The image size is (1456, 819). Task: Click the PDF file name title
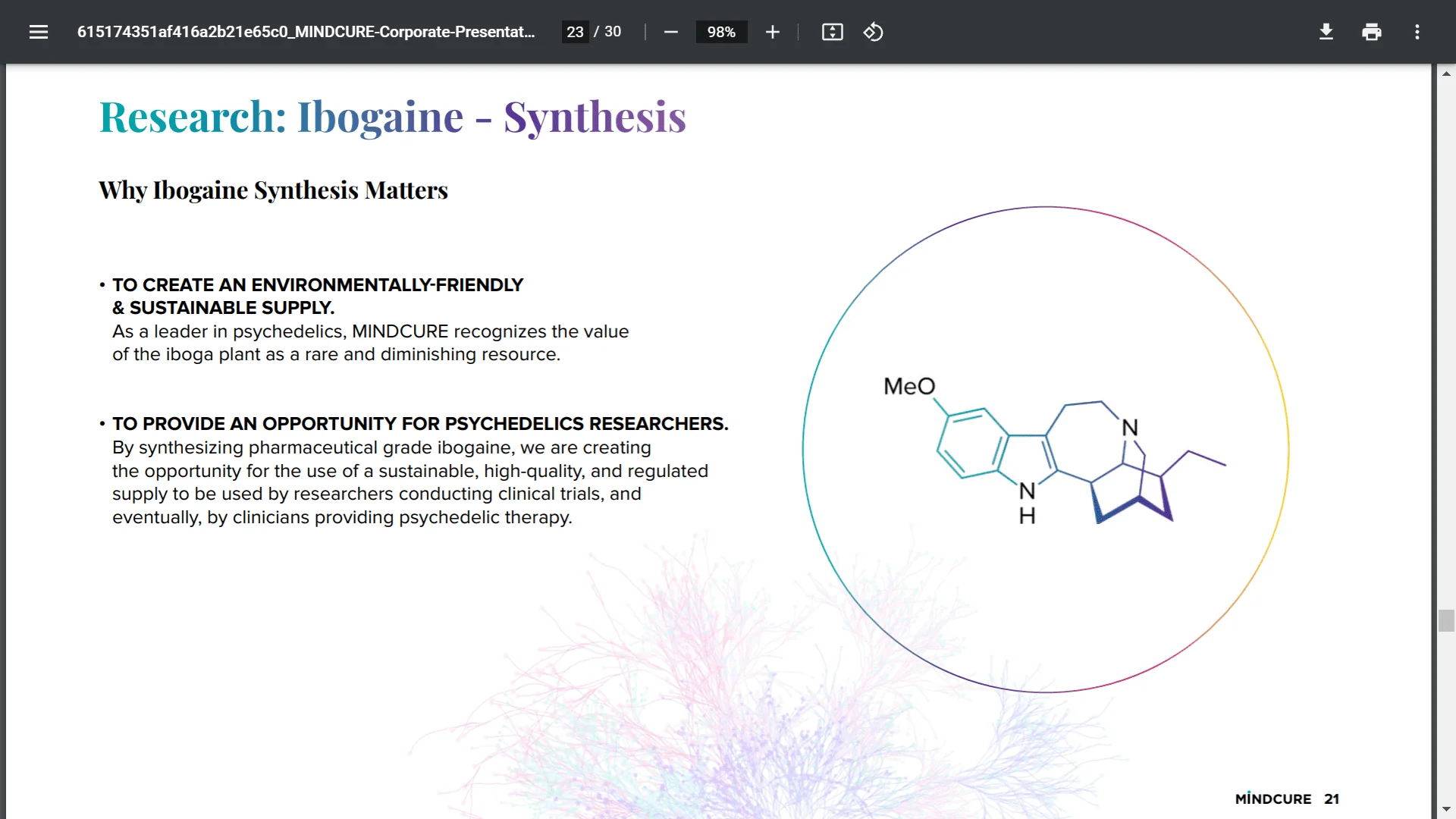coord(306,32)
